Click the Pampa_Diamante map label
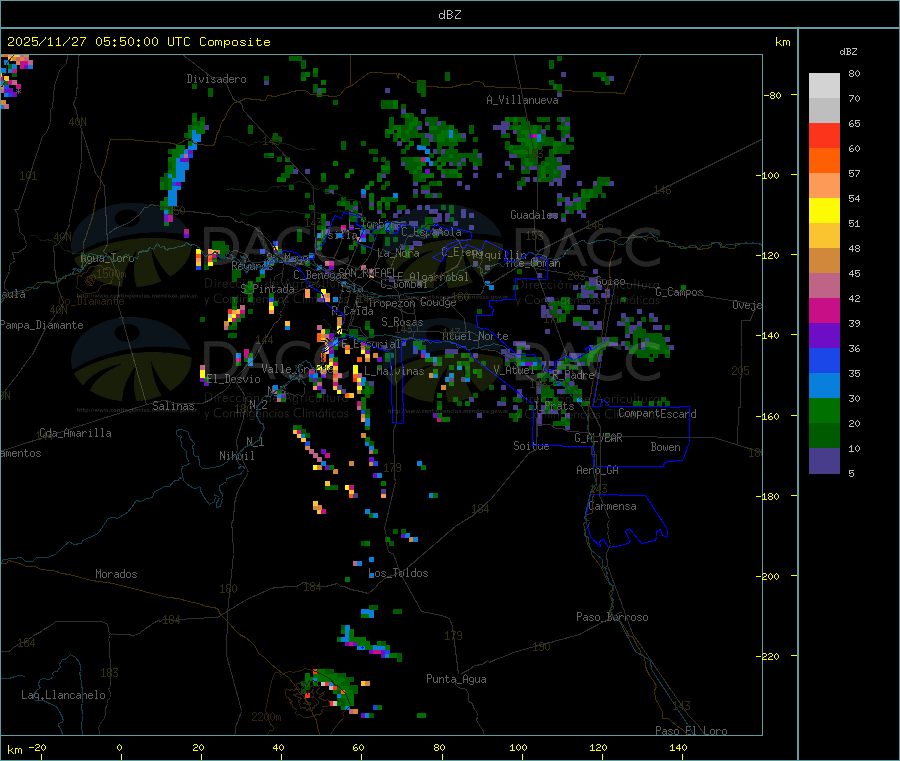Image resolution: width=900 pixels, height=761 pixels. click(x=42, y=325)
